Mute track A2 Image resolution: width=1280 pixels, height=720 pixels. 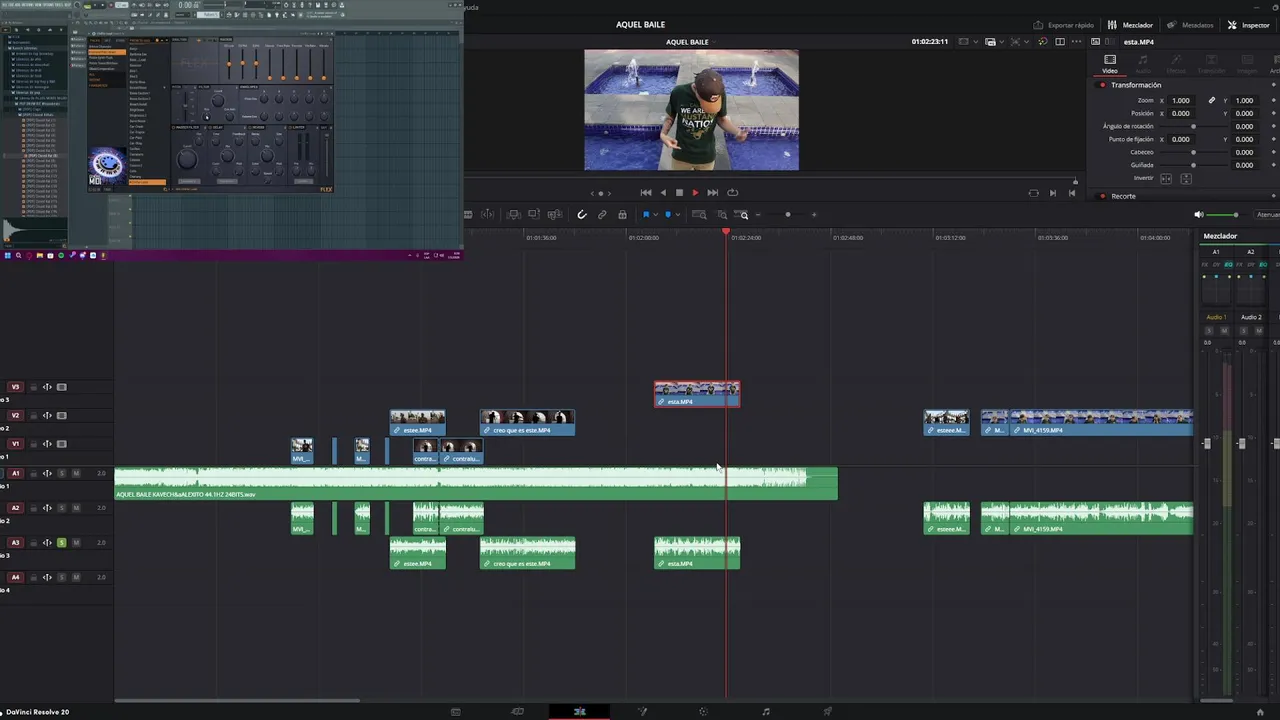click(76, 508)
